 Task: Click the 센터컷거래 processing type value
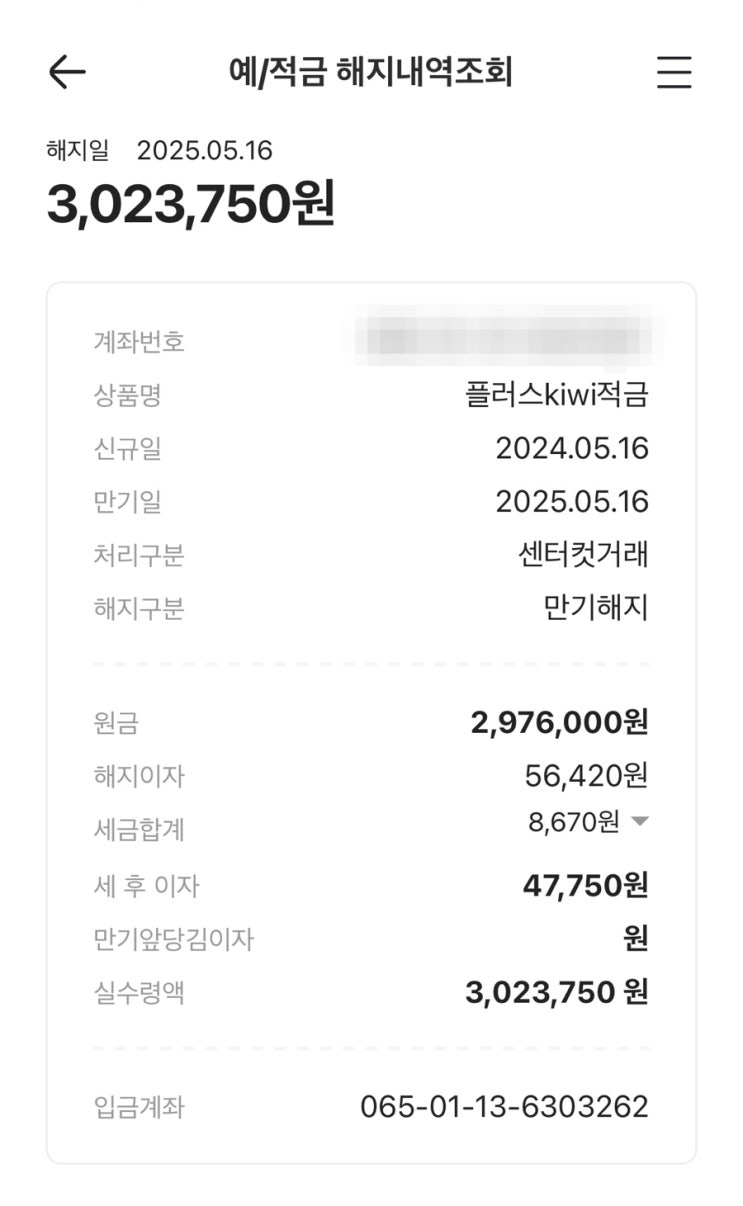point(578,554)
